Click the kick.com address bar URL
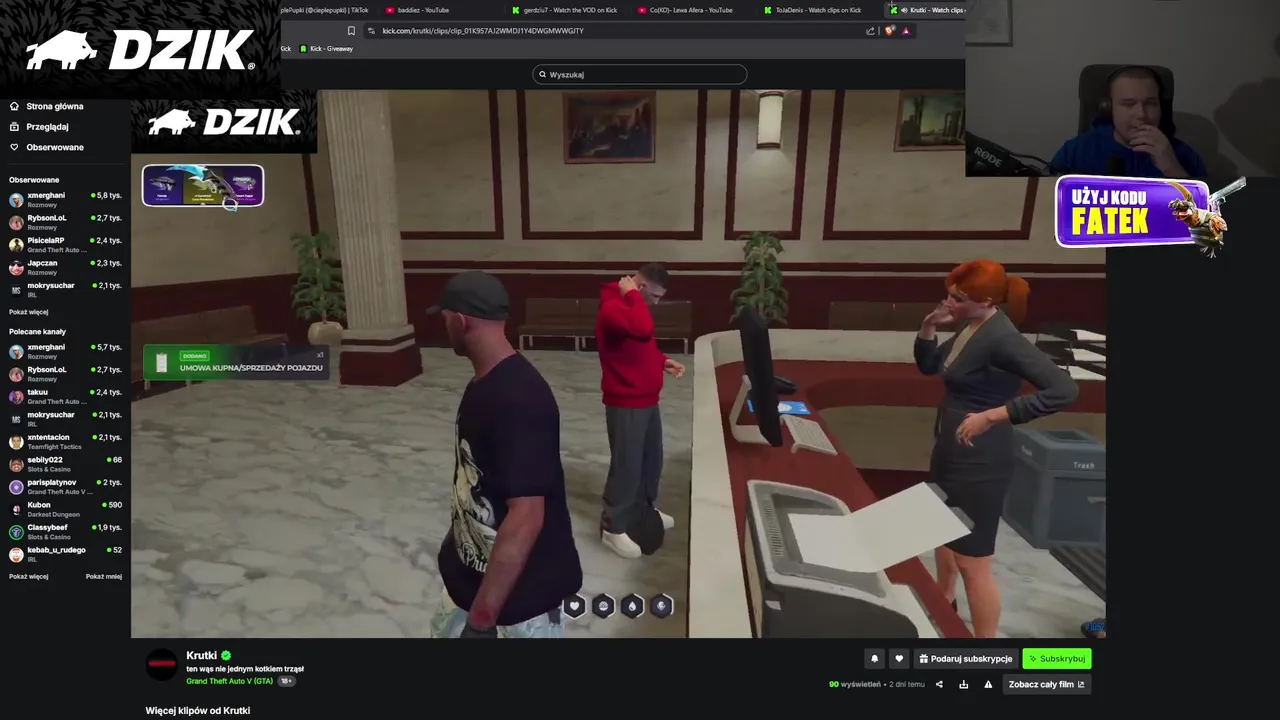1280x720 pixels. point(482,31)
